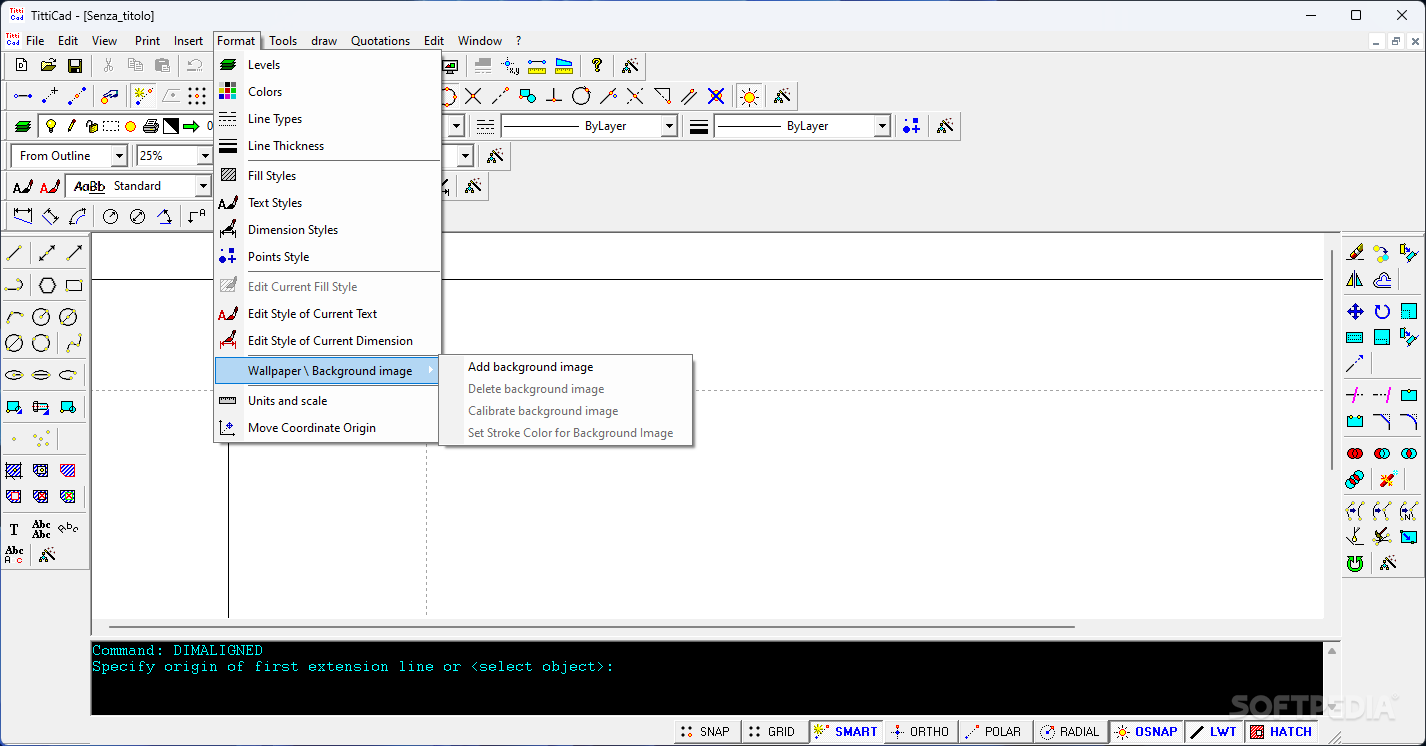Image resolution: width=1426 pixels, height=746 pixels.
Task: Open the From Outline dropdown
Action: (119, 156)
